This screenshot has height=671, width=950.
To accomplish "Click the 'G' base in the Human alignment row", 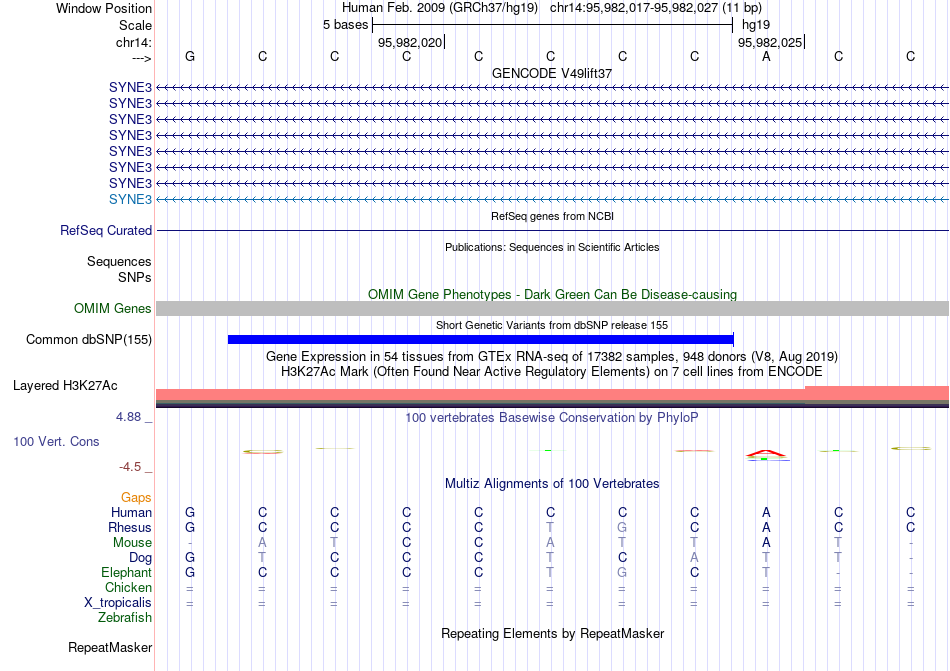I will [190, 512].
